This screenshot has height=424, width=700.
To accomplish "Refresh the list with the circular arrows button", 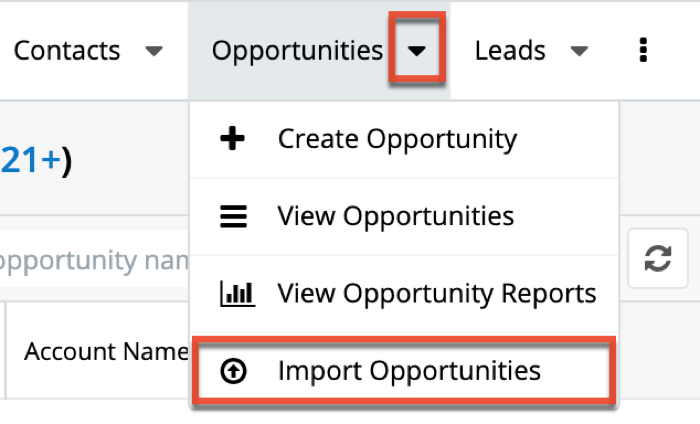I will point(658,258).
